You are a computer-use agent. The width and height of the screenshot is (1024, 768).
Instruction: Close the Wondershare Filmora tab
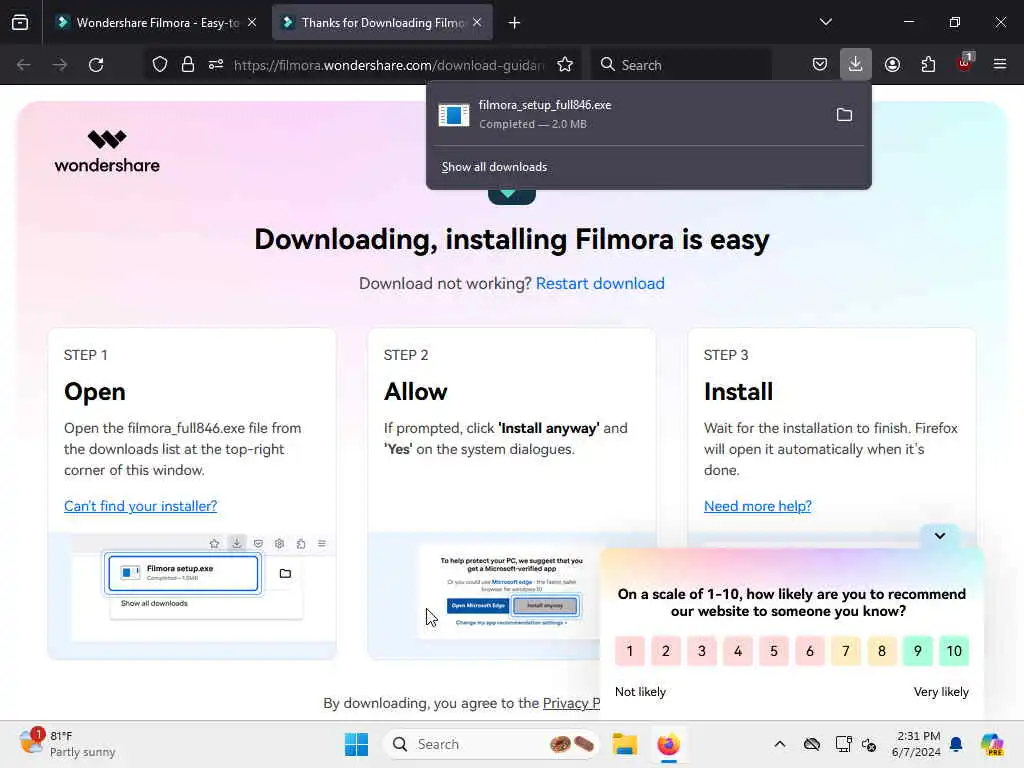pyautogui.click(x=252, y=22)
